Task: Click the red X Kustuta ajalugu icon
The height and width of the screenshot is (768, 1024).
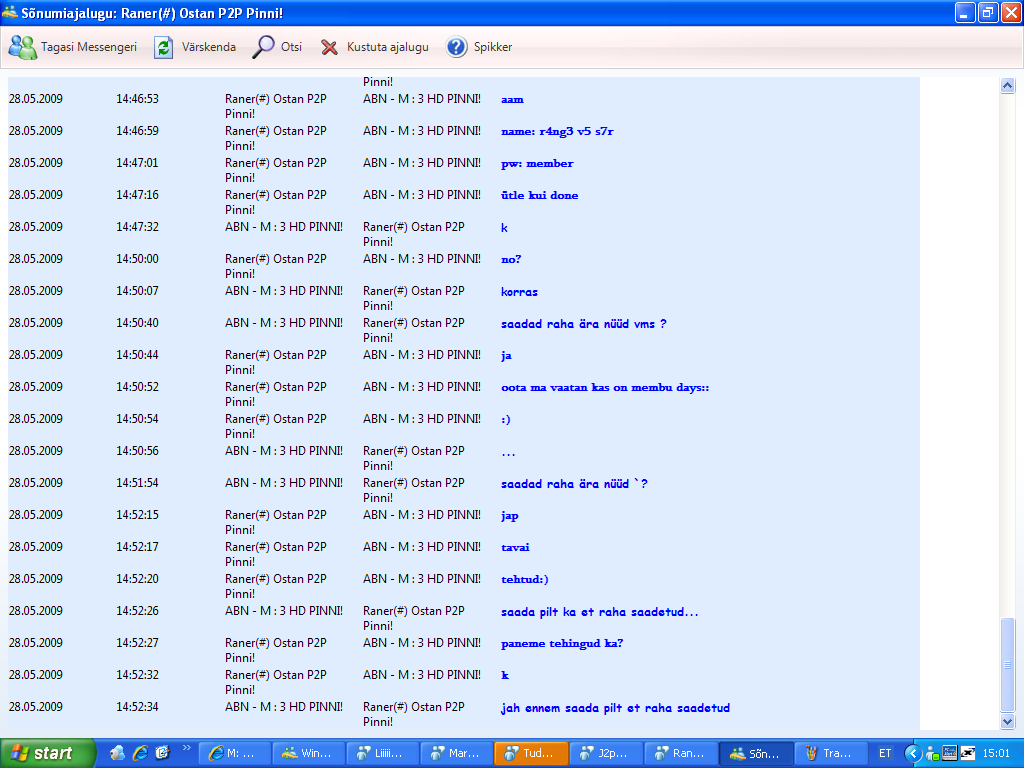Action: click(x=329, y=47)
